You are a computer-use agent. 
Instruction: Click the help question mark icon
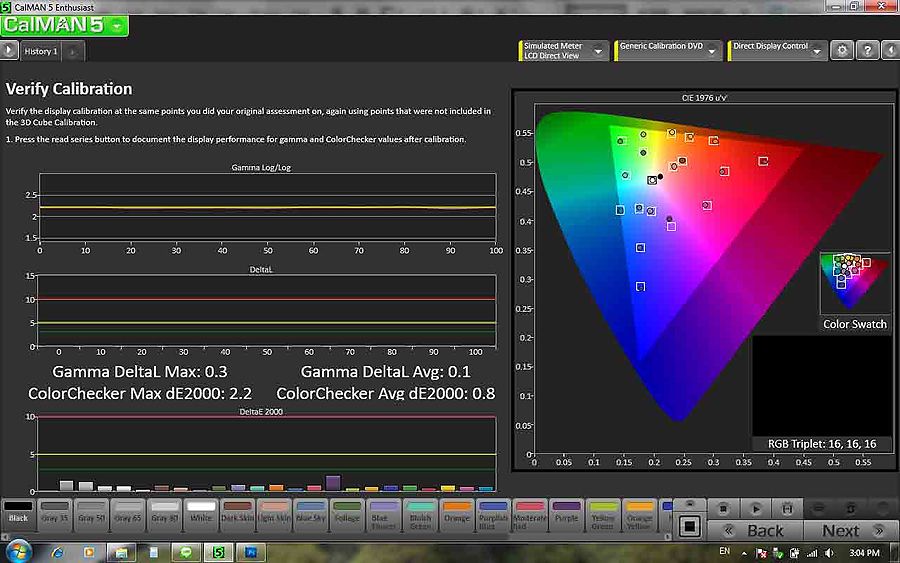click(867, 50)
